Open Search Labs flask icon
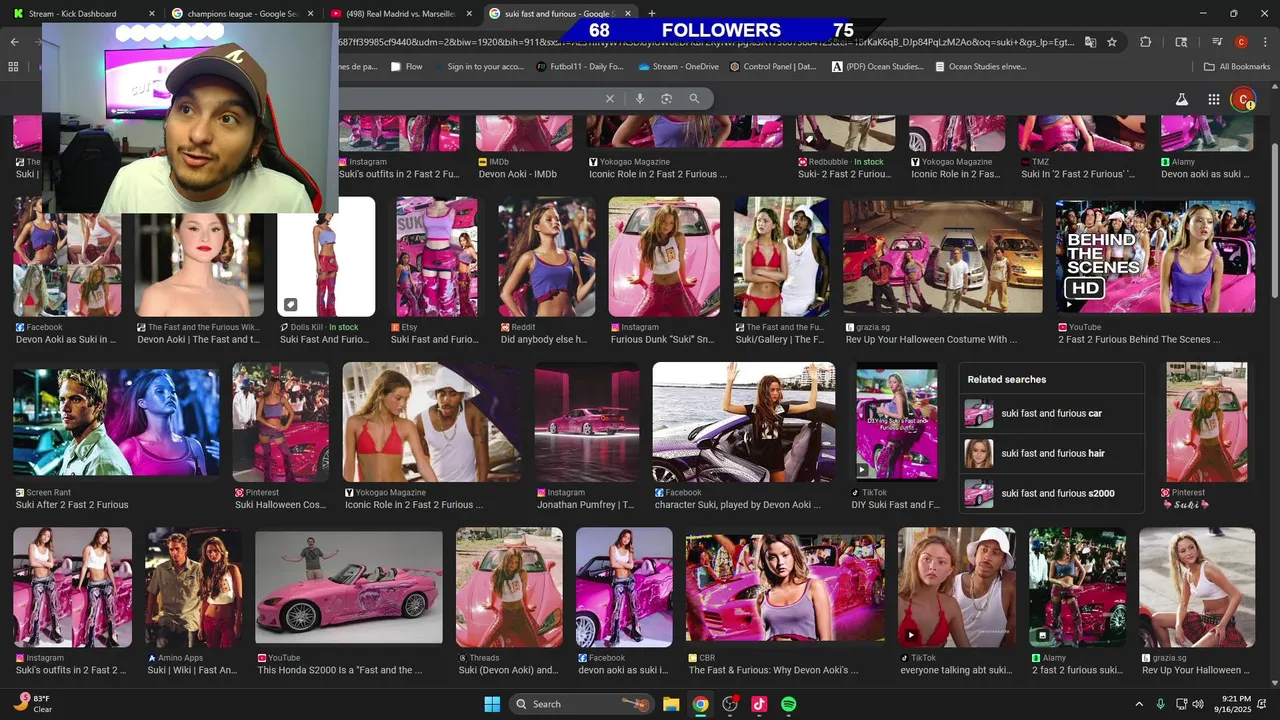The image size is (1280, 720). tap(1182, 99)
